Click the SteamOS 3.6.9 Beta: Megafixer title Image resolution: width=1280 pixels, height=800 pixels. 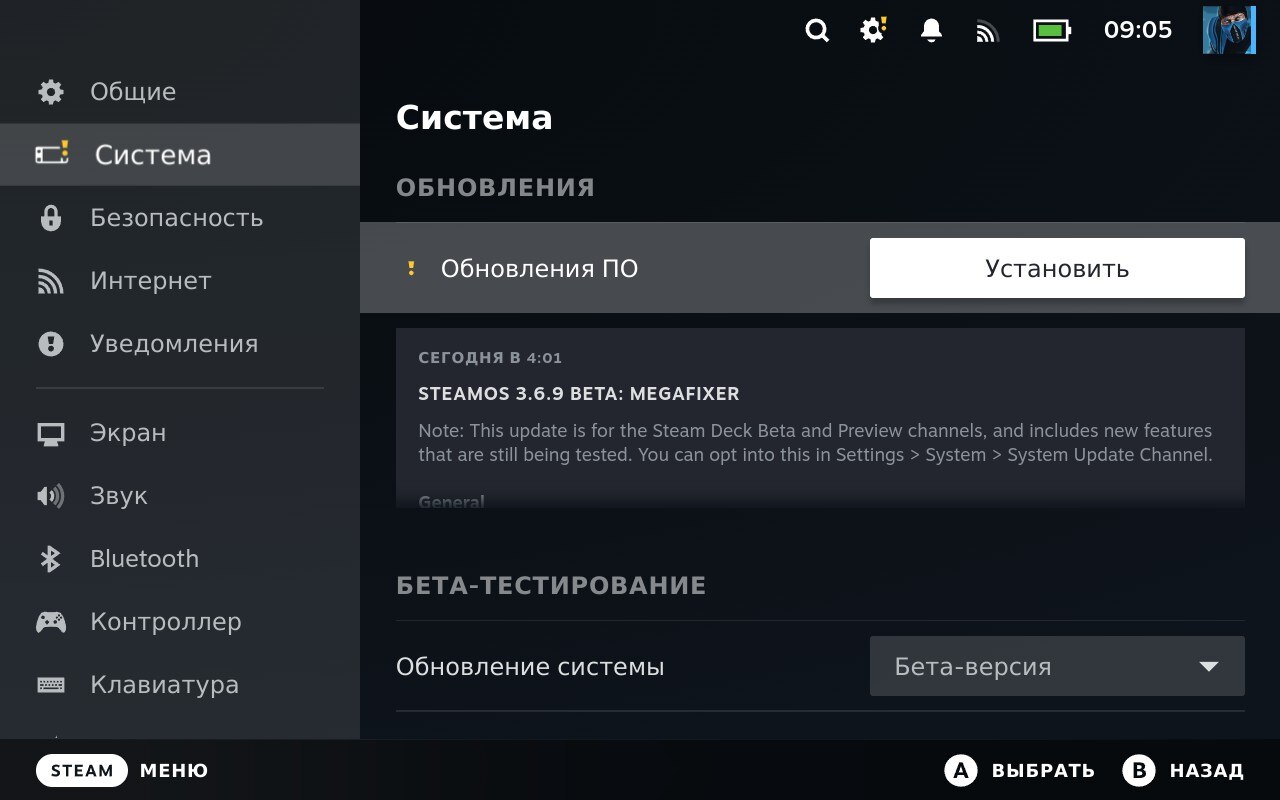click(579, 394)
